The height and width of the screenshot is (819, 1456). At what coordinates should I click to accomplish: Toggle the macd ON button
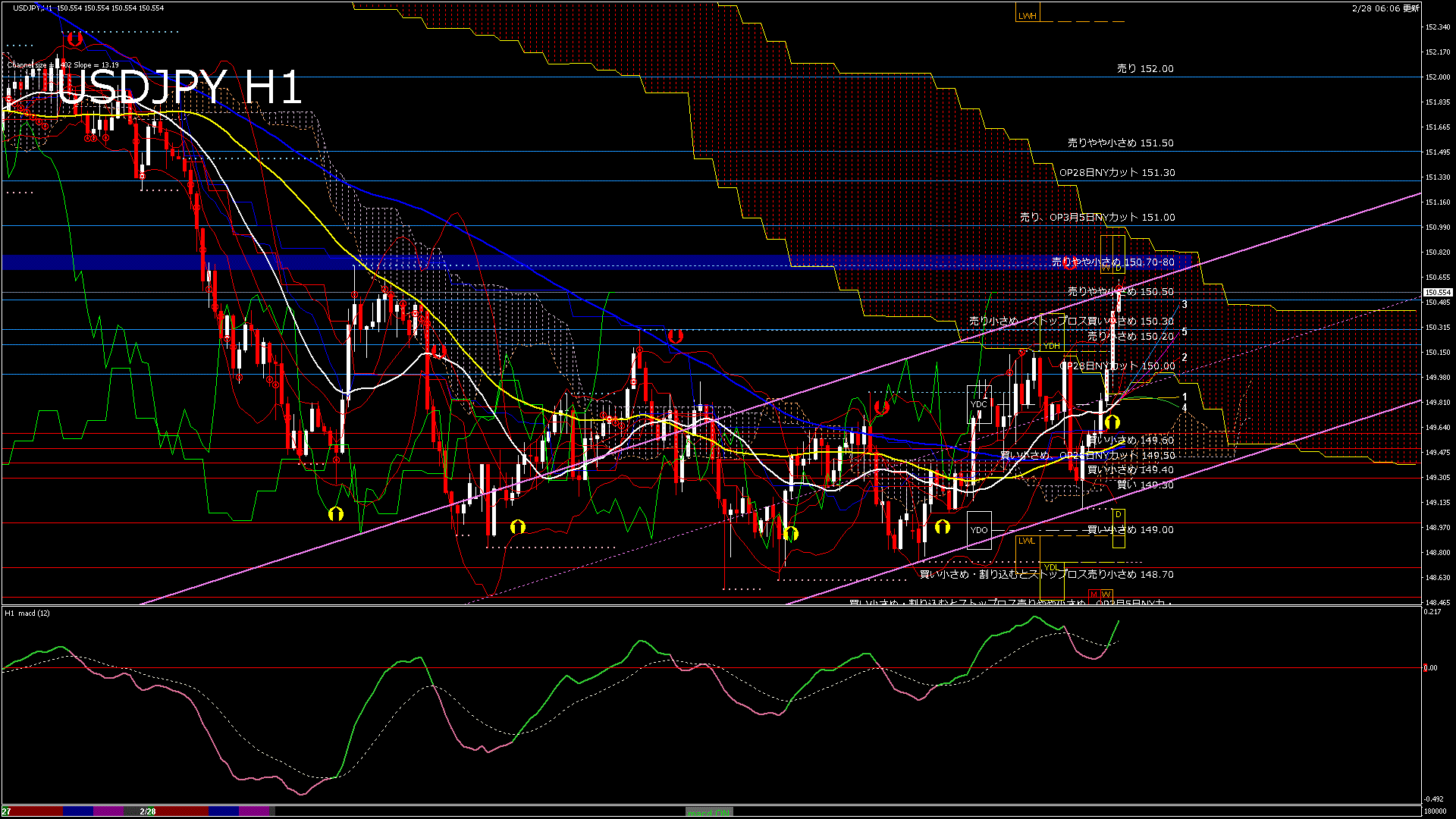(709, 812)
